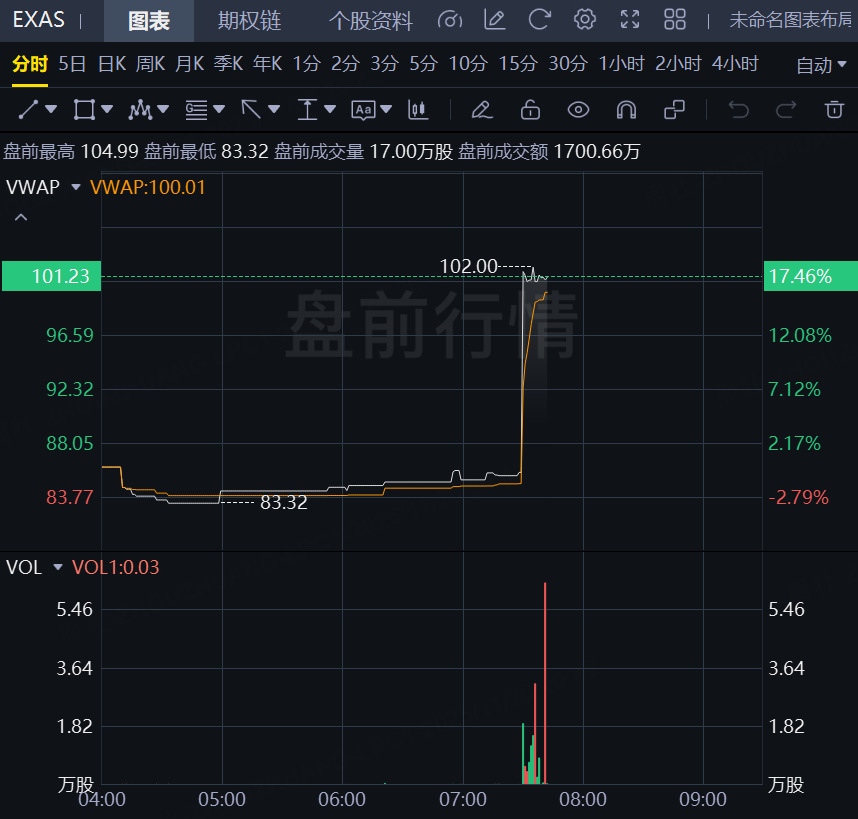Select the trend line drawing tool
This screenshot has width=858, height=819.
pyautogui.click(x=29, y=109)
